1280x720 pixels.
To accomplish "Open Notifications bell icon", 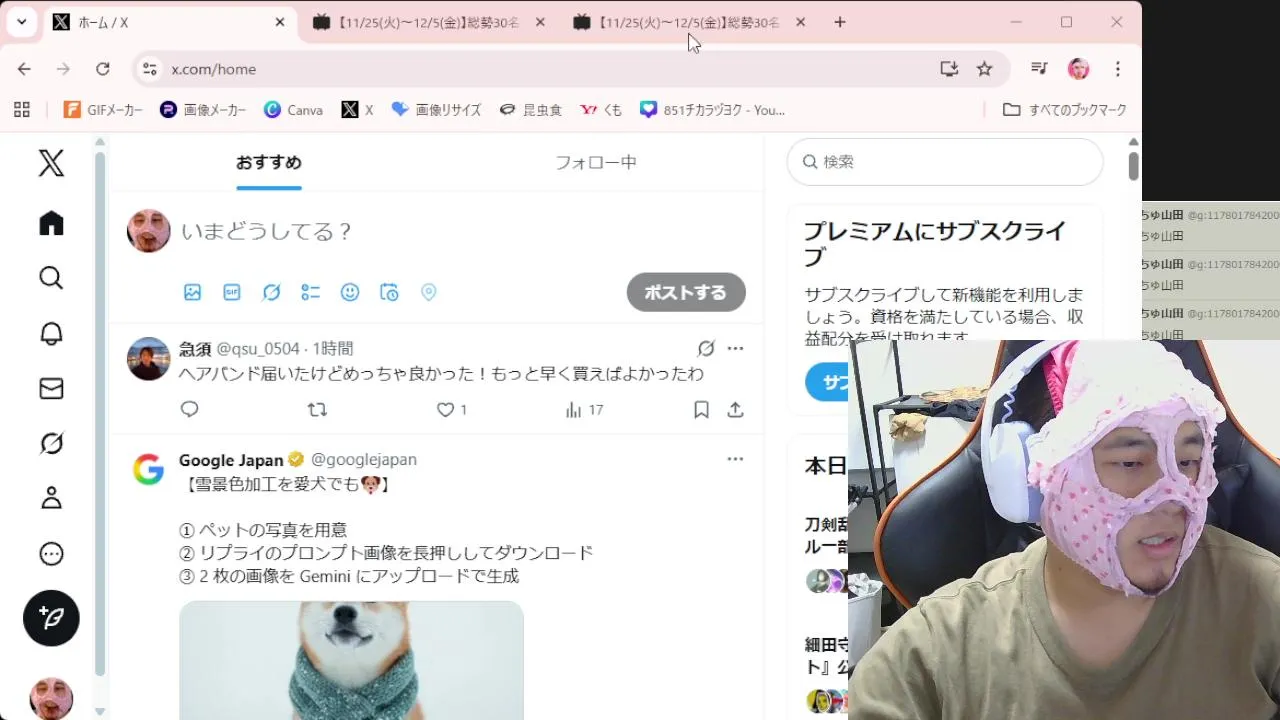I will tap(51, 333).
